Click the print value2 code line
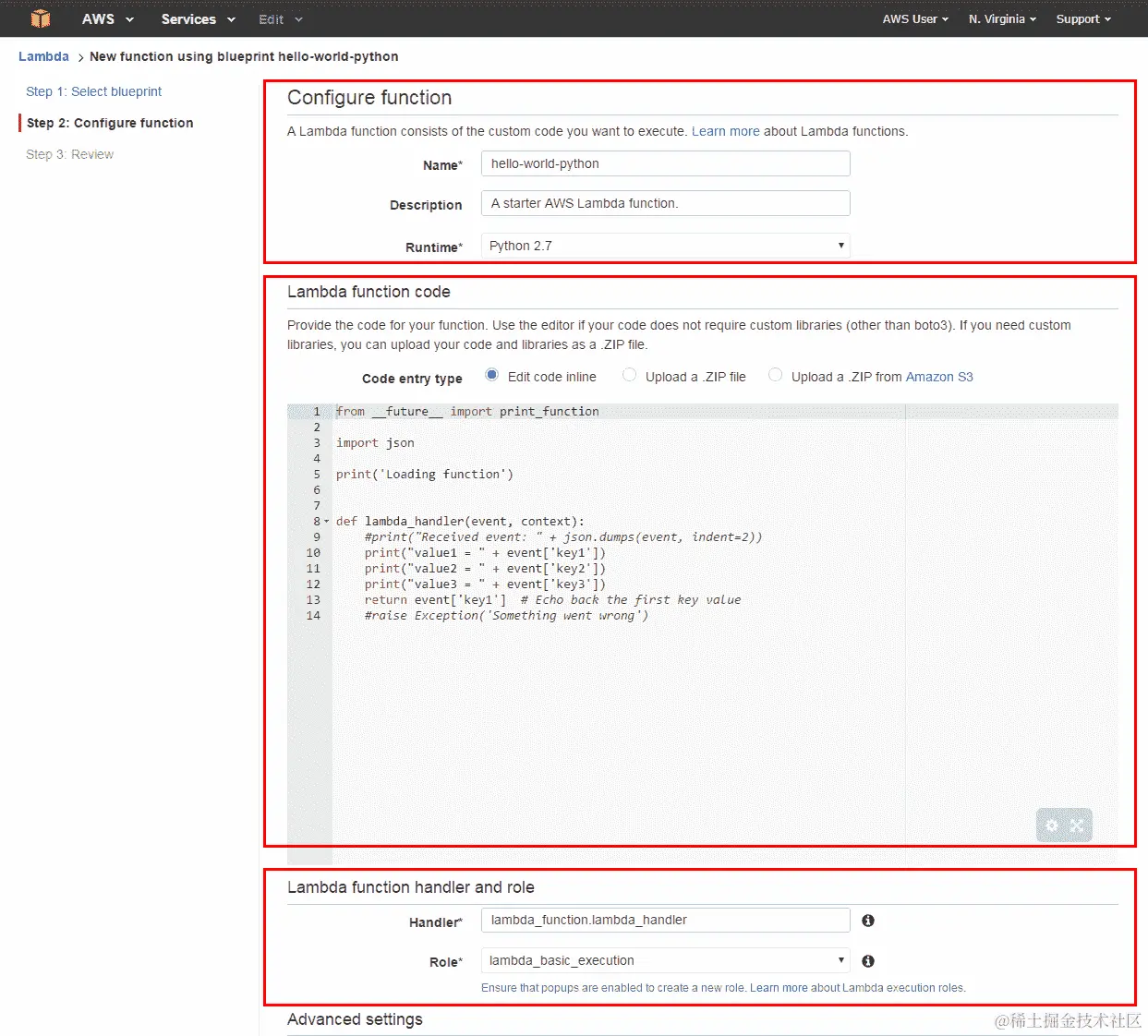The image size is (1148, 1036). 485,569
